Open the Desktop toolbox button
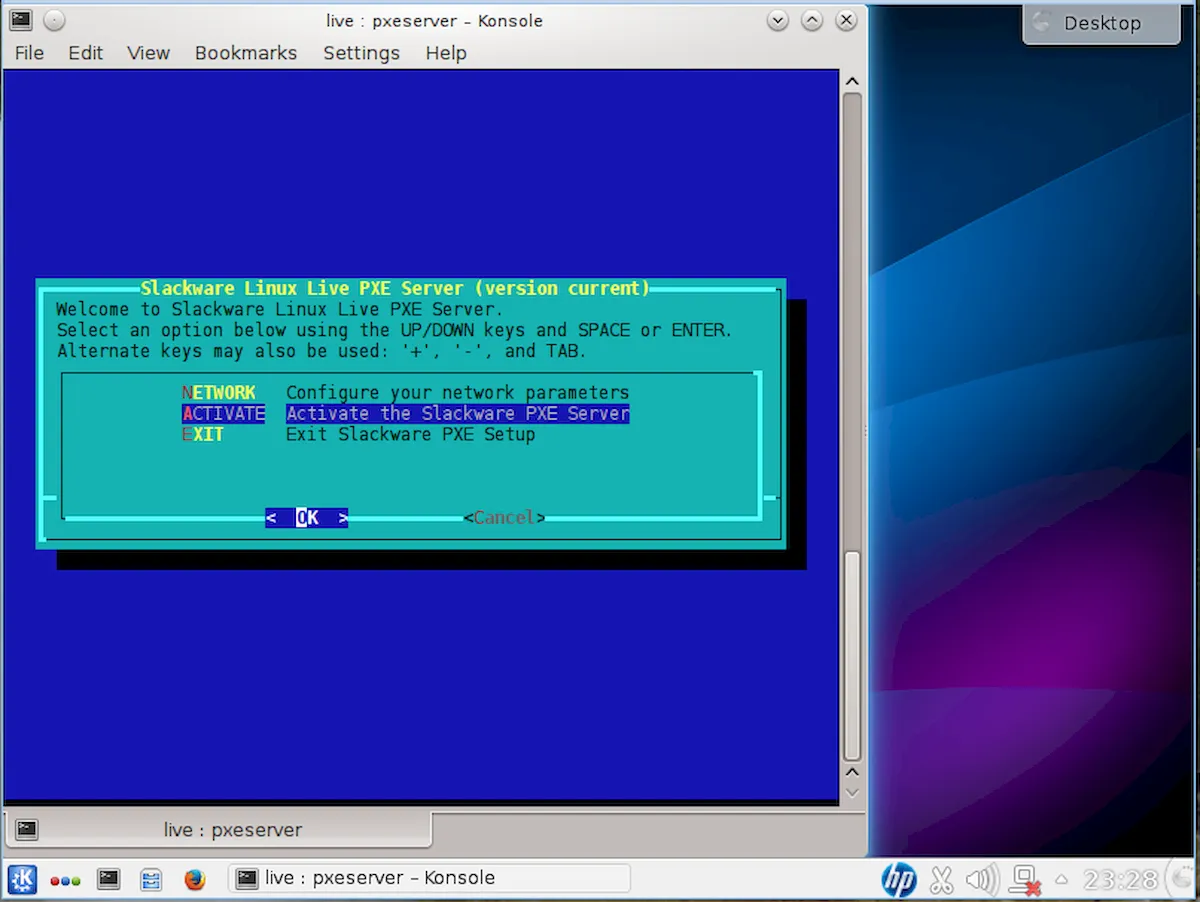 [x=1101, y=23]
